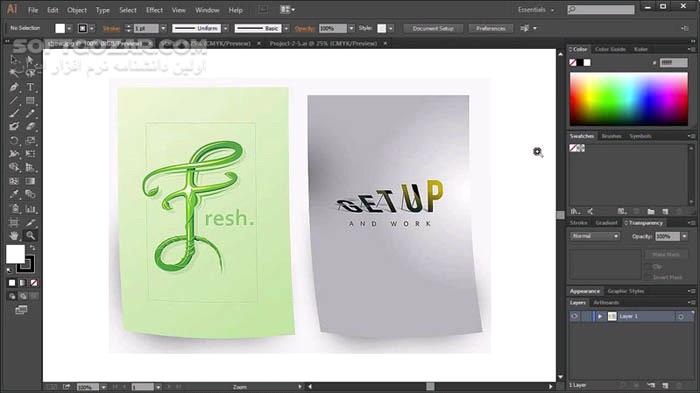700x393 pixels.
Task: Pick the Eraser tool
Action: click(30, 127)
